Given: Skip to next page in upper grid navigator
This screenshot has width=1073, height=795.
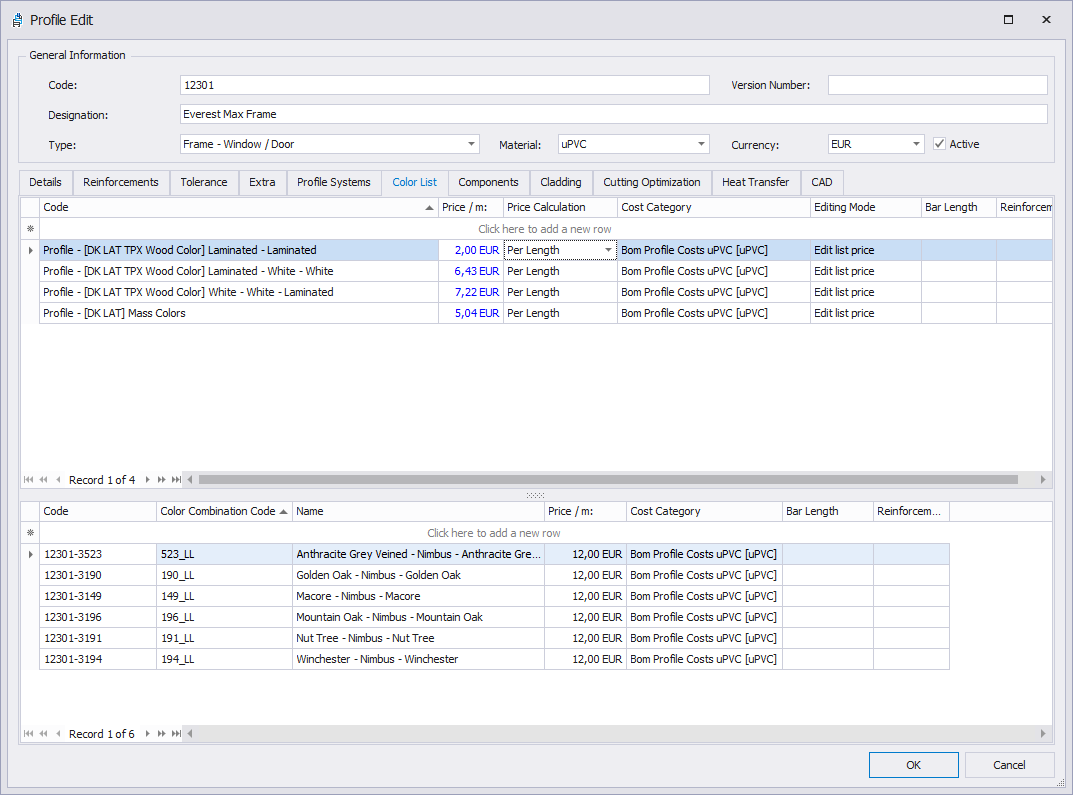Looking at the screenshot, I should [162, 480].
